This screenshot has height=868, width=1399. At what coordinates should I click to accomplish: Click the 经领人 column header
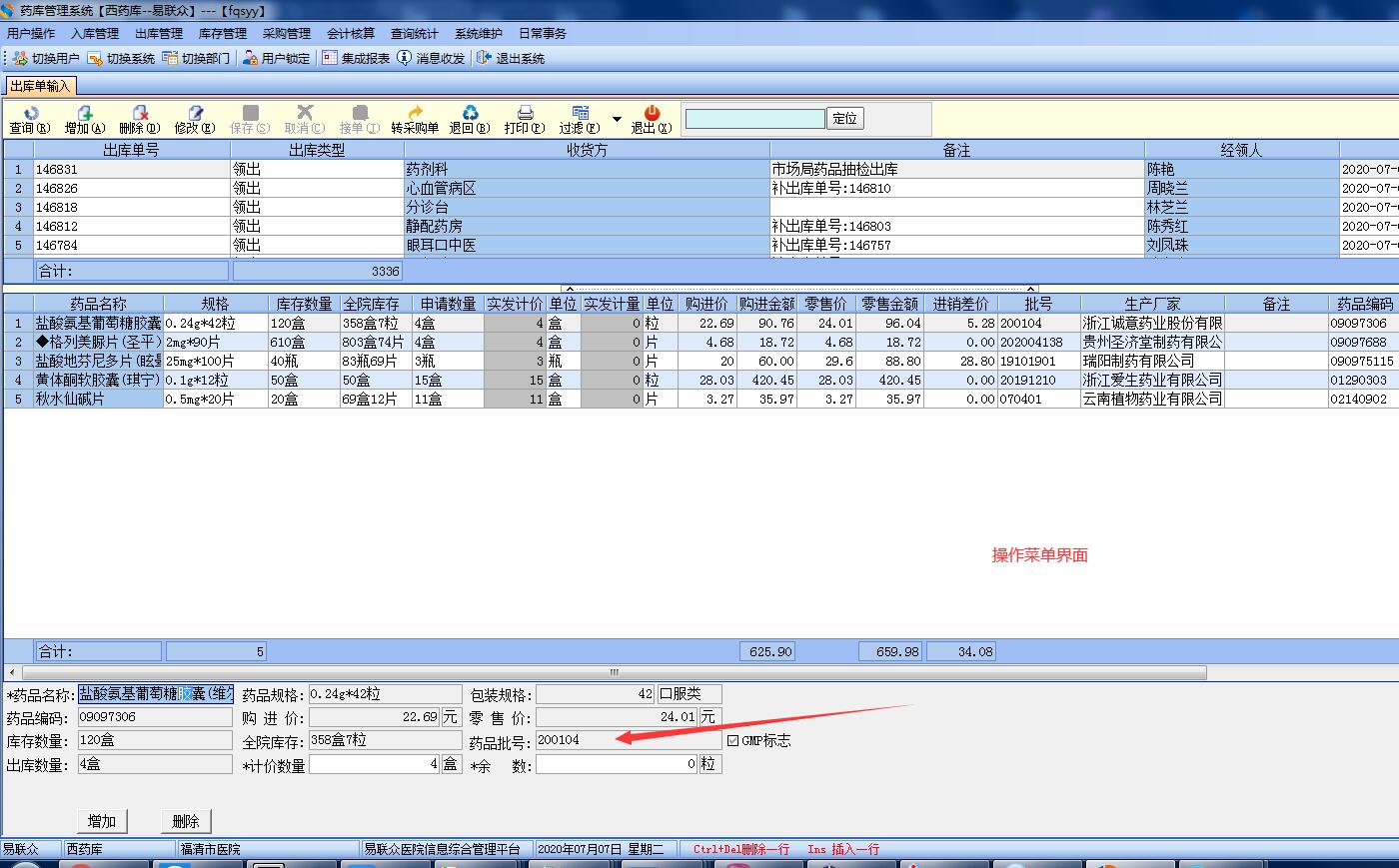(1241, 150)
